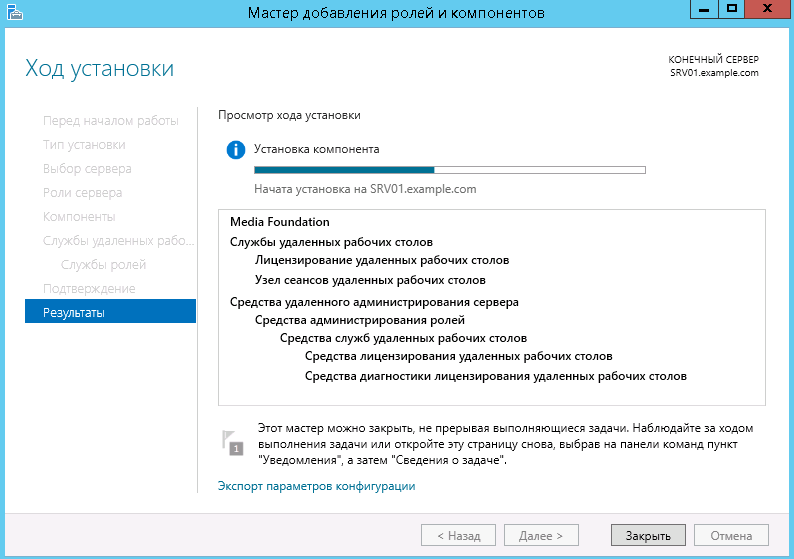Click the Закрыть button
Image resolution: width=794 pixels, height=559 pixels.
pos(648,535)
